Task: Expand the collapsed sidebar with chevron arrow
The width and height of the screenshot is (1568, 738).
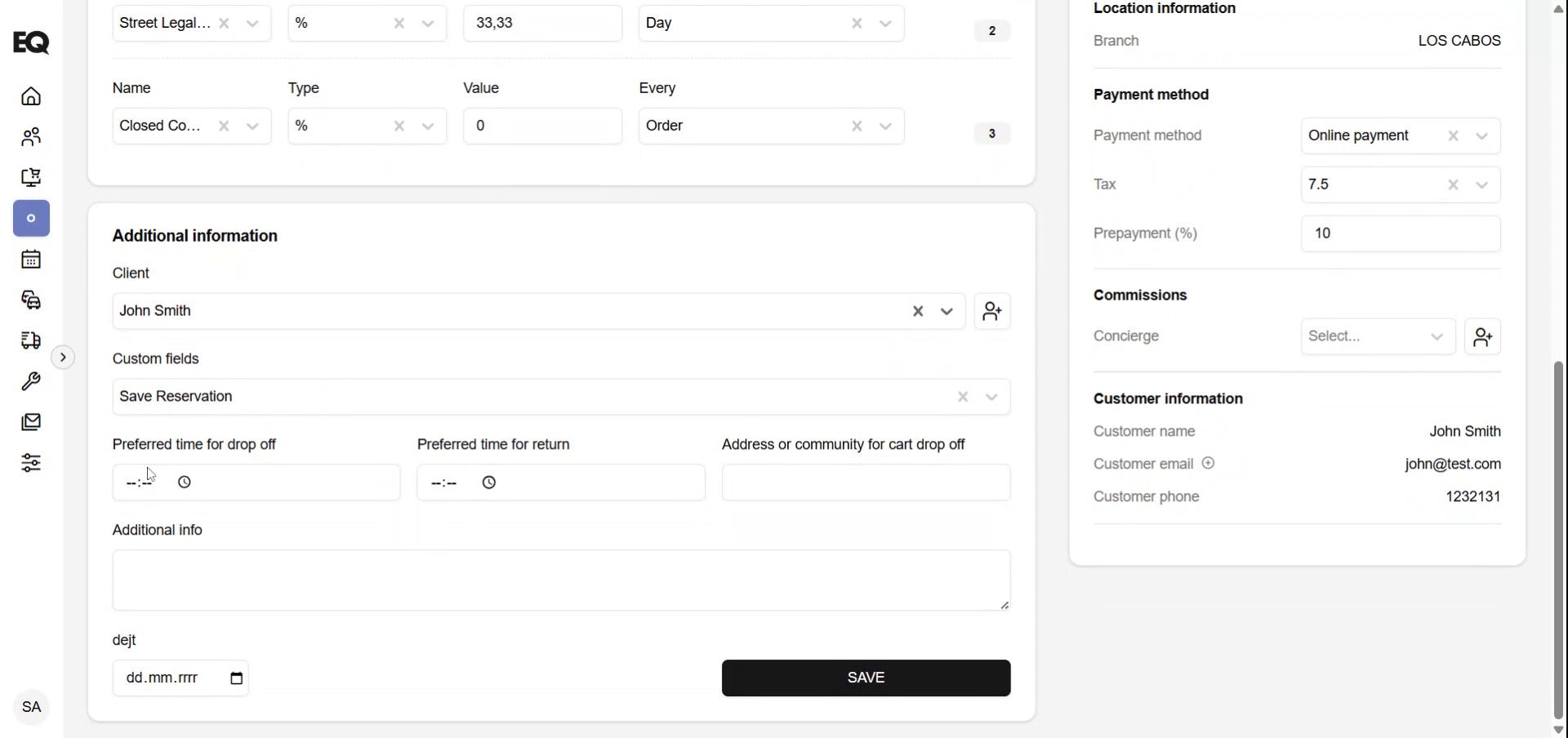Action: coord(63,357)
